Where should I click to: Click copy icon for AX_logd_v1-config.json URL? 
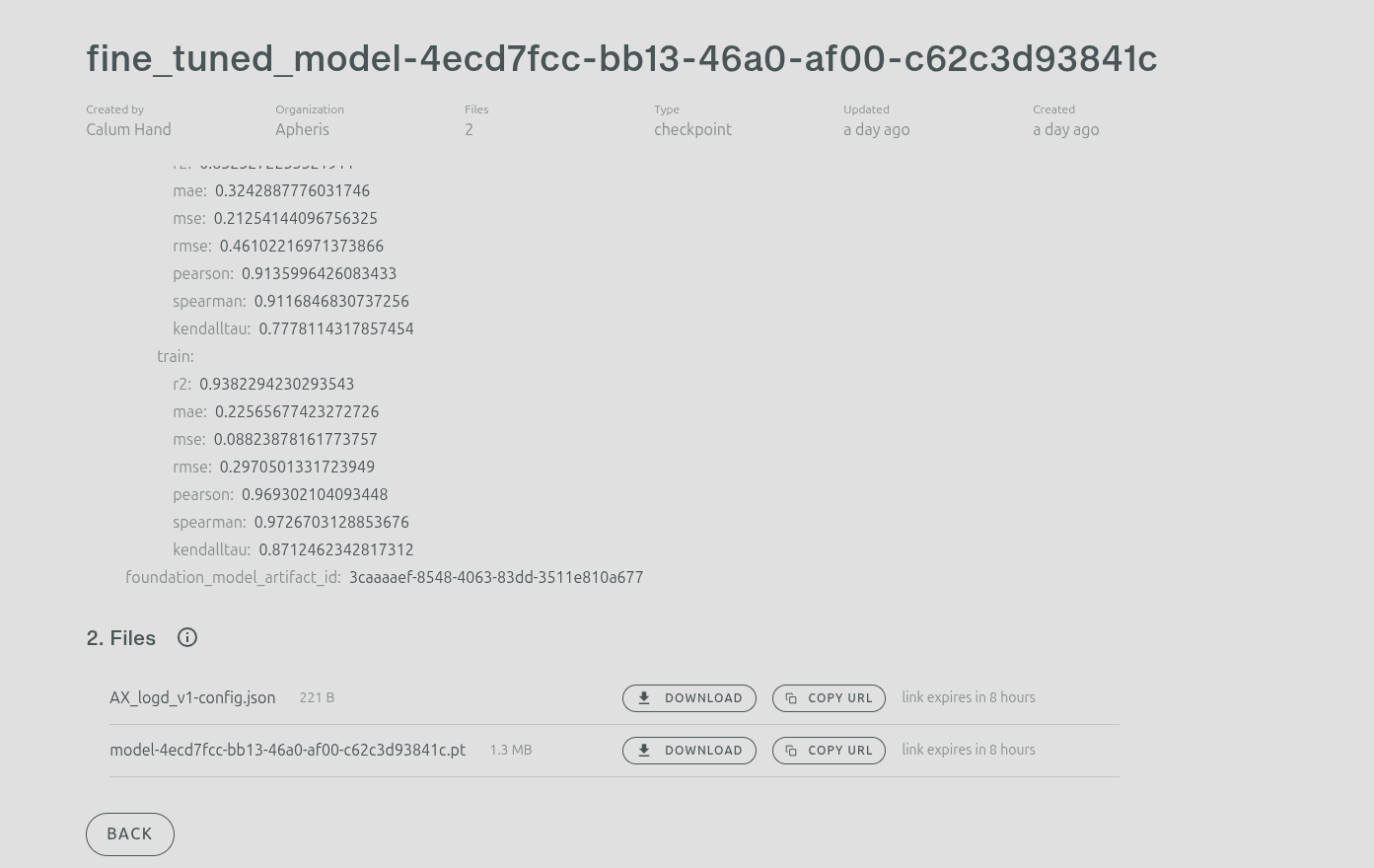tap(791, 698)
